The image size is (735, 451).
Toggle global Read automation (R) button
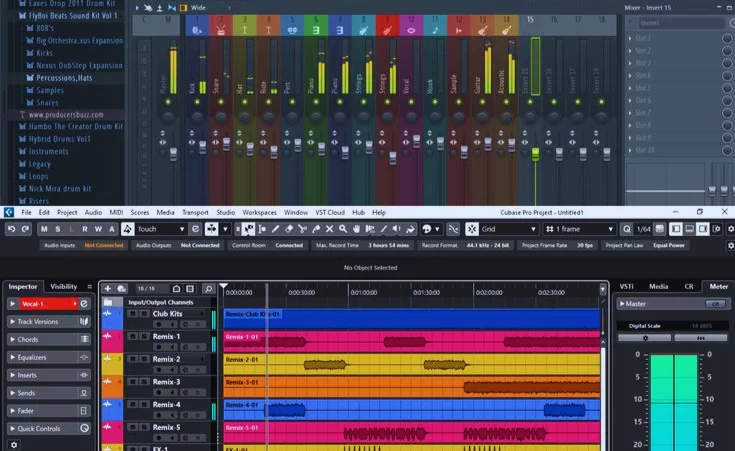[x=85, y=229]
